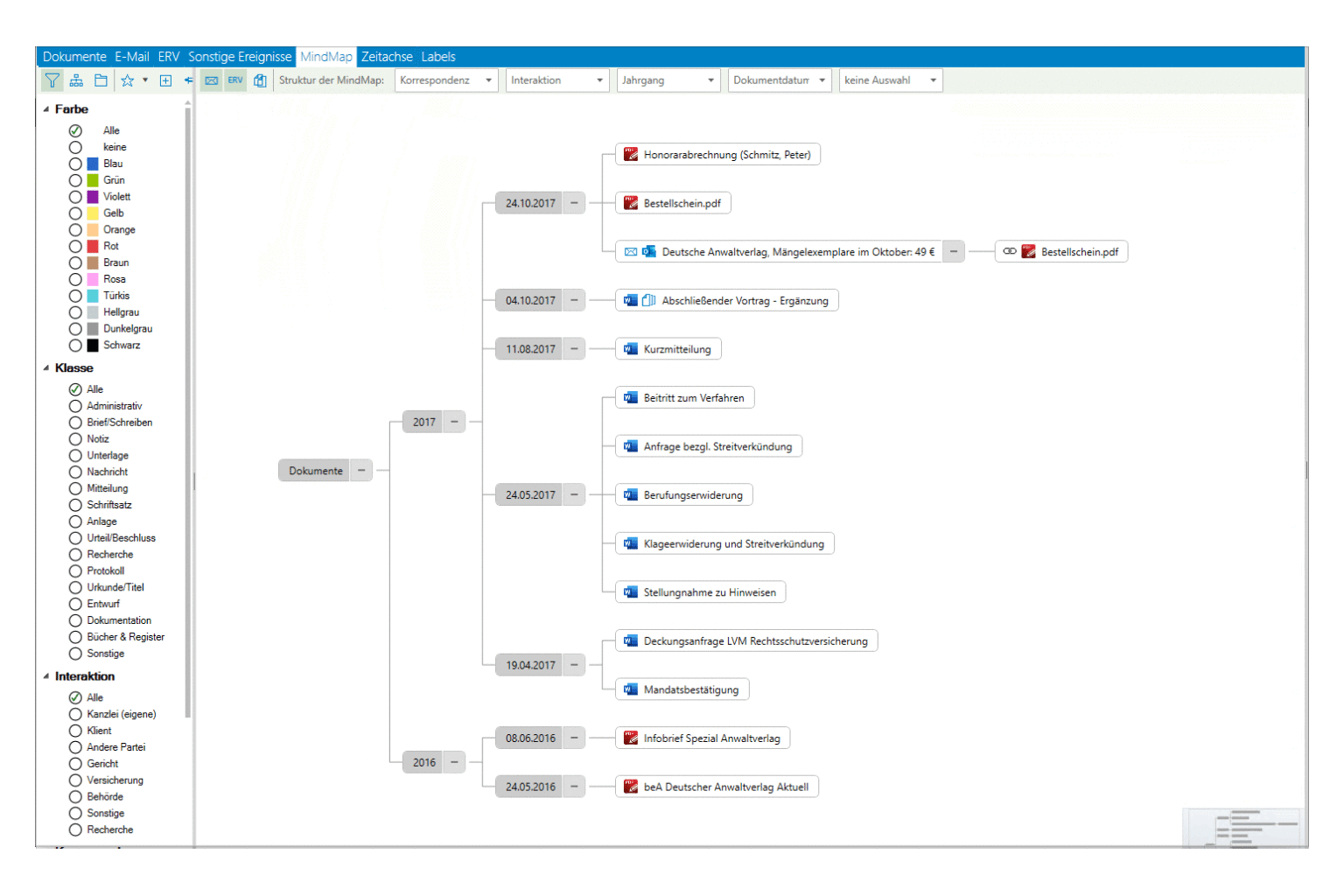Open the Berufungserwiderung document node

click(x=692, y=495)
